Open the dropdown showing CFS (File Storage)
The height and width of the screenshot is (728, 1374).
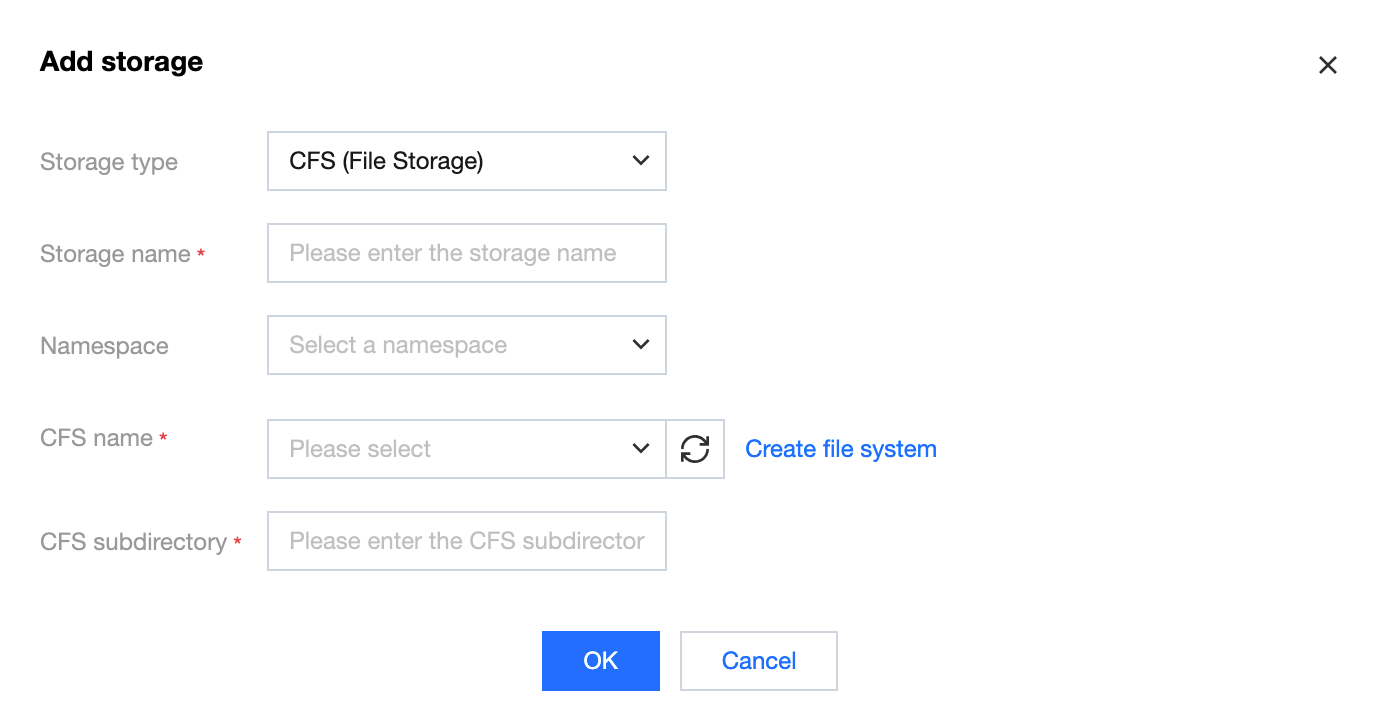pyautogui.click(x=466, y=161)
